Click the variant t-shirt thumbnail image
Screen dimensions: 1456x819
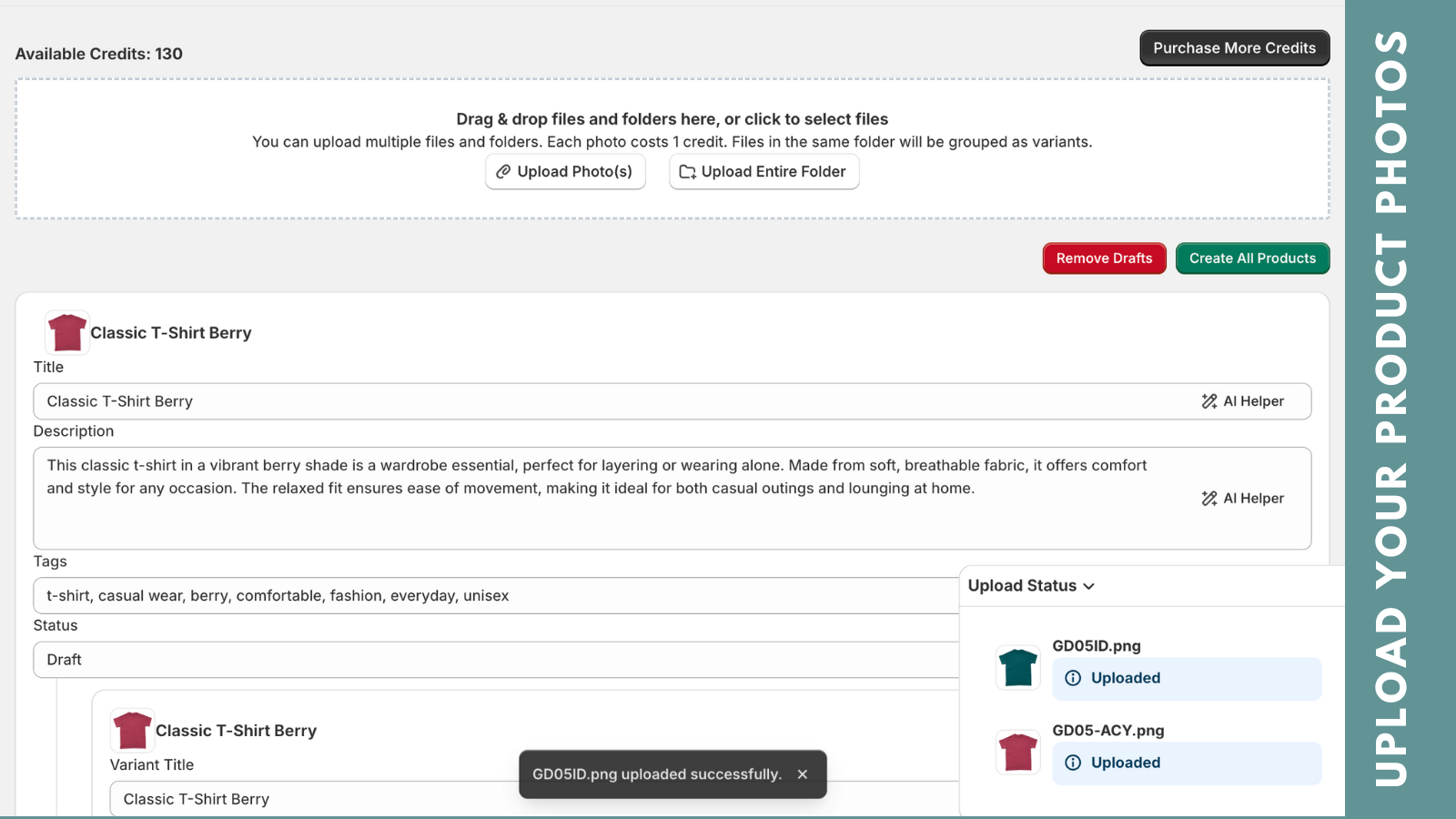pos(132,731)
